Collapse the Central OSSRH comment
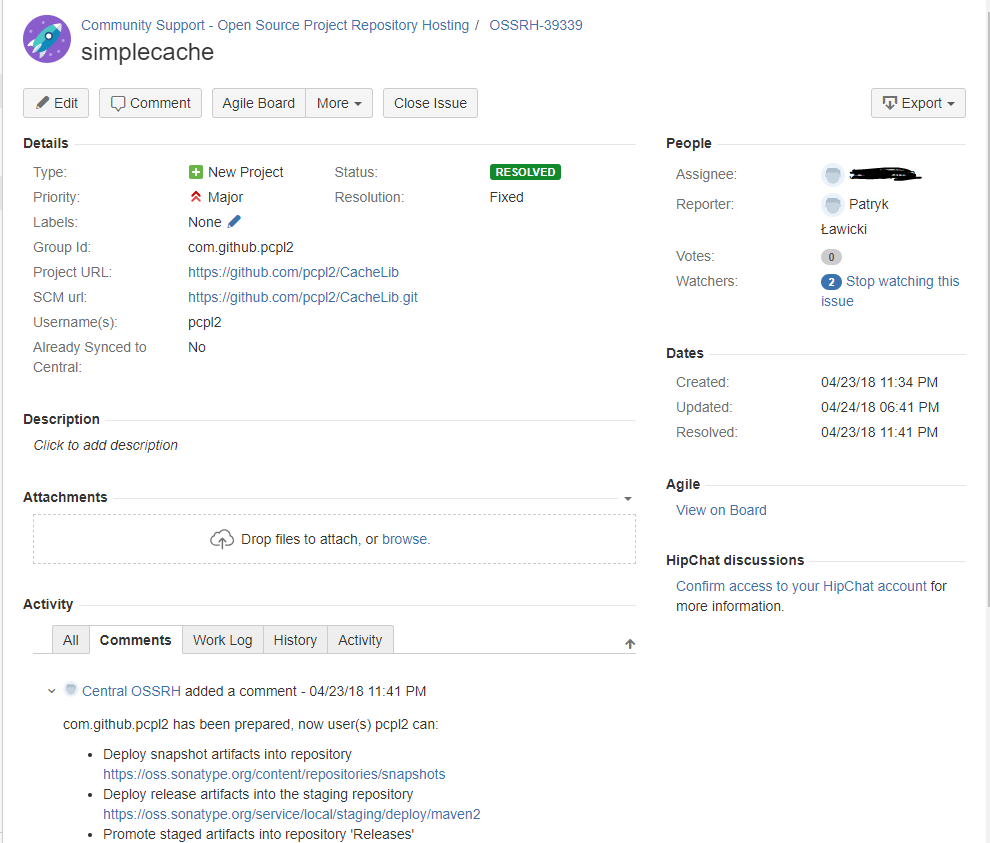The image size is (990, 843). (x=52, y=691)
